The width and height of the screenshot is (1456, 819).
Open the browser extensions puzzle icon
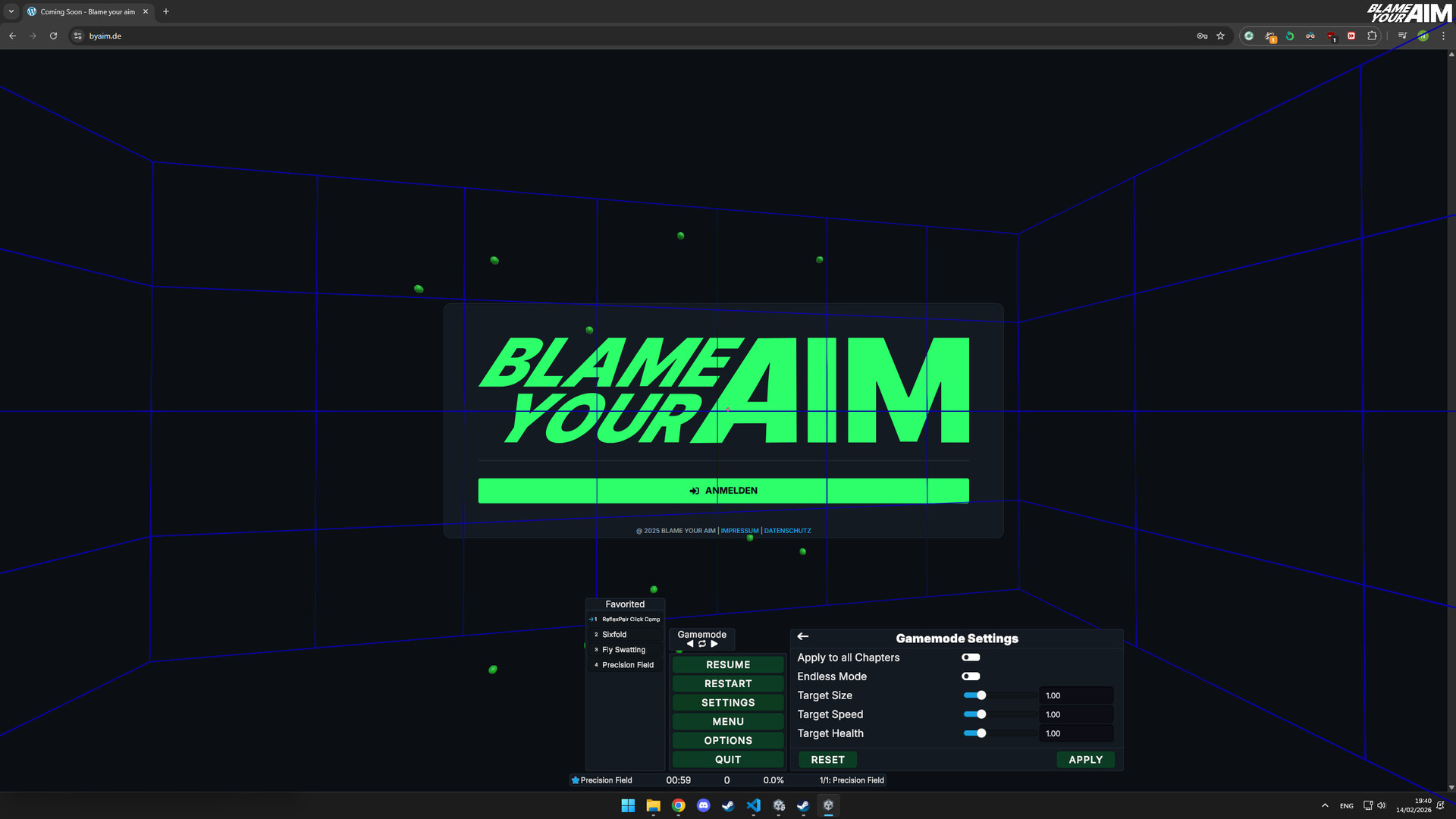point(1372,36)
